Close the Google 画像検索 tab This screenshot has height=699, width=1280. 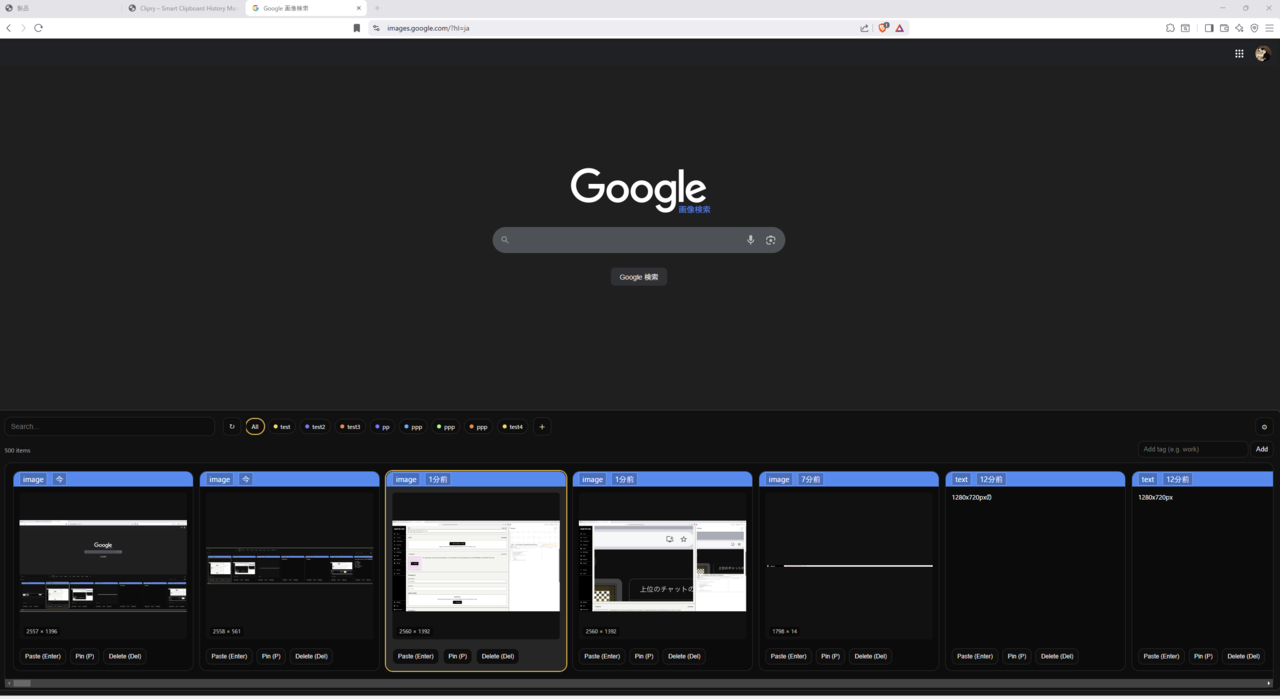point(358,8)
